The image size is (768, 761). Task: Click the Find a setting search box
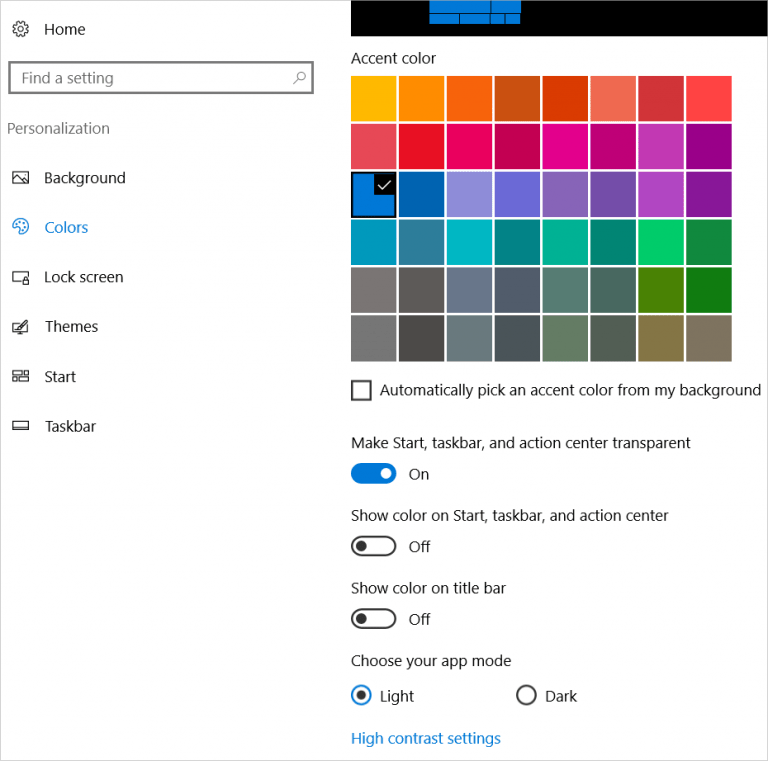pyautogui.click(x=161, y=77)
